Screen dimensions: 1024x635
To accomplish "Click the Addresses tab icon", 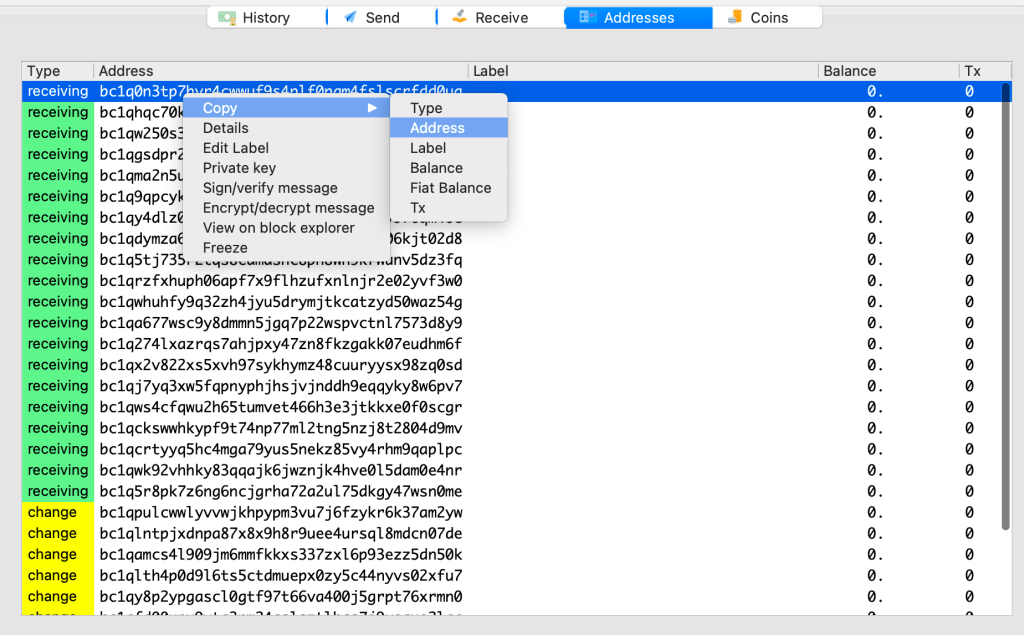I will pos(588,18).
